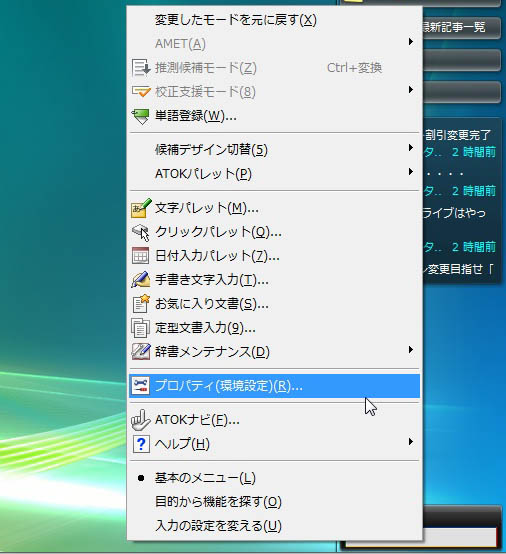
Task: Click the 手書き文字入力 pen icon
Action: tap(141, 280)
